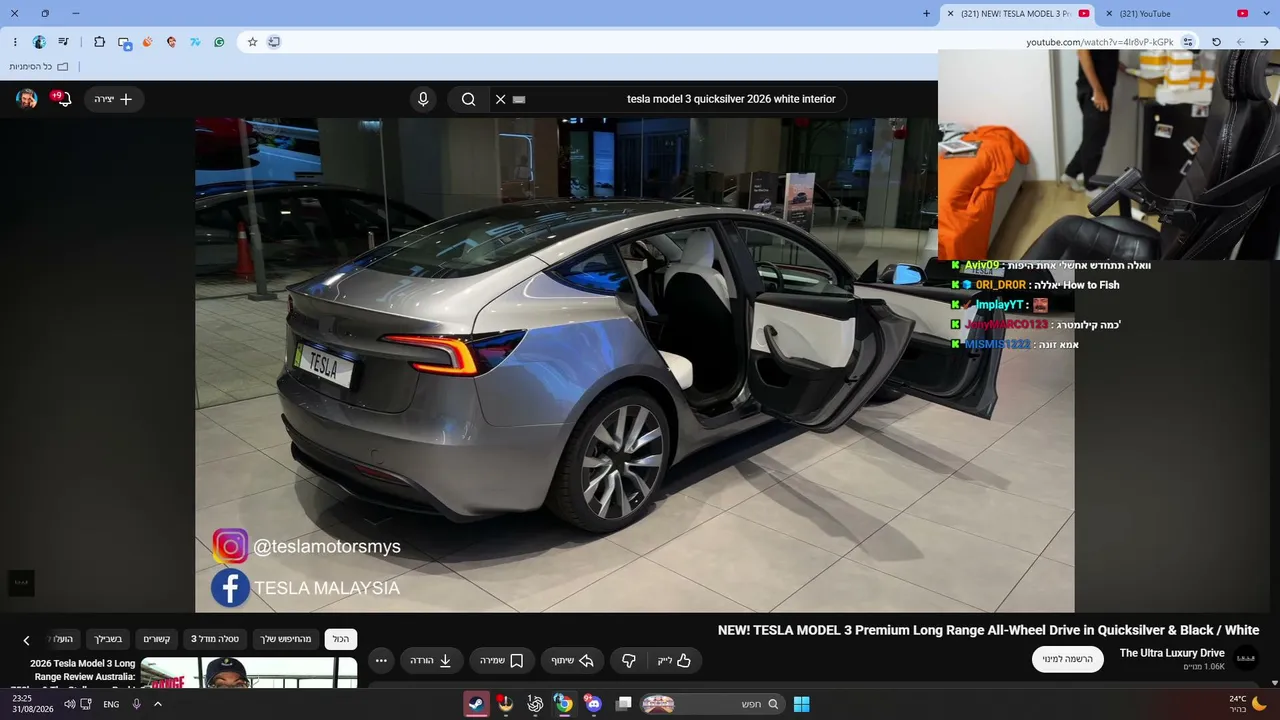Click the orange extension icon in toolbar

147,42
